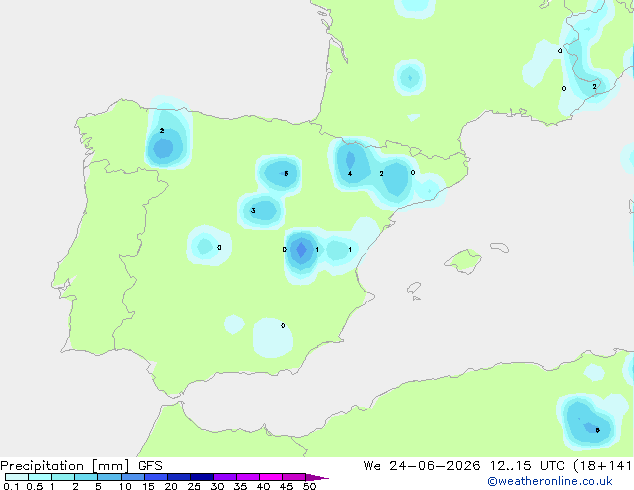Viewport: 634px width, 490px height.
Task: Click the '(18+141' forecast run text
Action: point(602,466)
